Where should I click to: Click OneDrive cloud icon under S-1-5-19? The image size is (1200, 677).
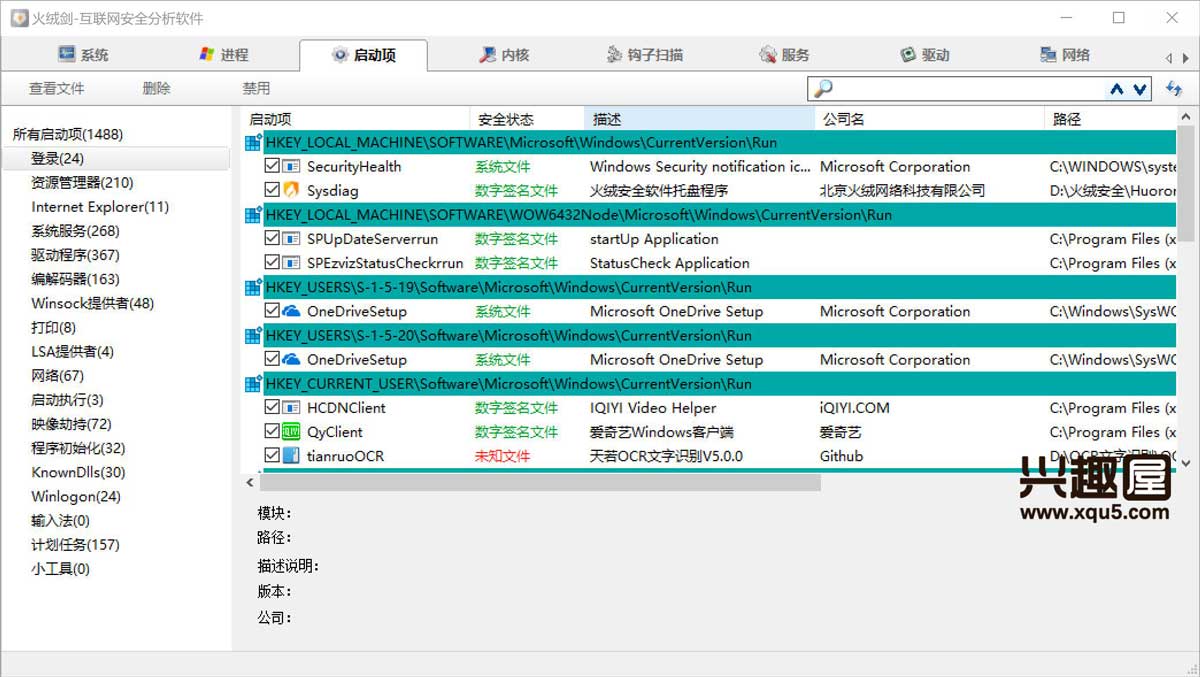[291, 311]
